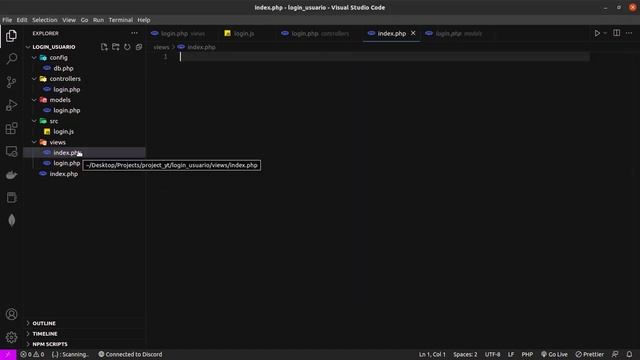Open login.php under views folder

(67, 163)
